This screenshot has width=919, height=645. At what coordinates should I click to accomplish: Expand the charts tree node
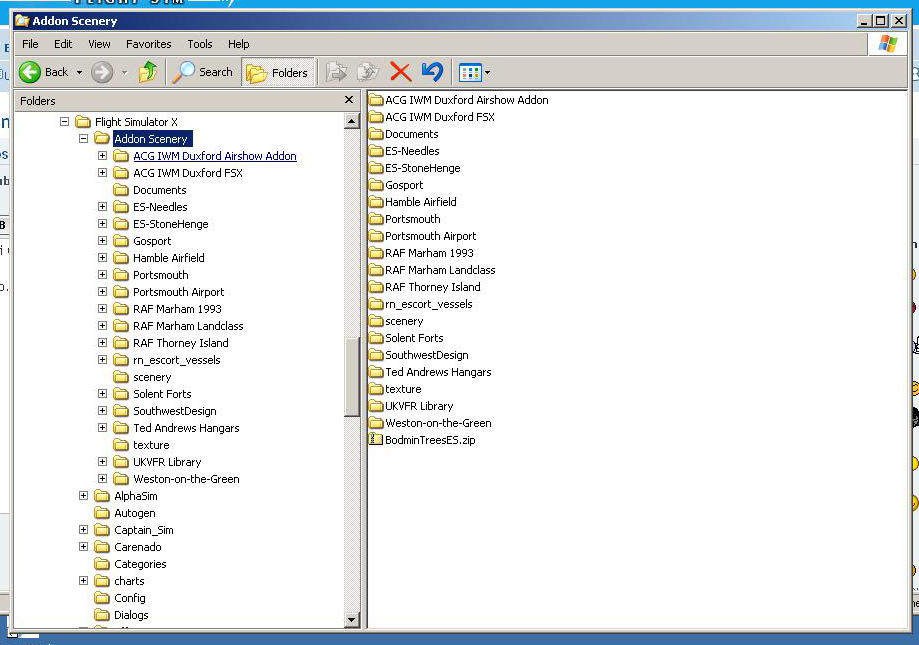pyautogui.click(x=83, y=581)
